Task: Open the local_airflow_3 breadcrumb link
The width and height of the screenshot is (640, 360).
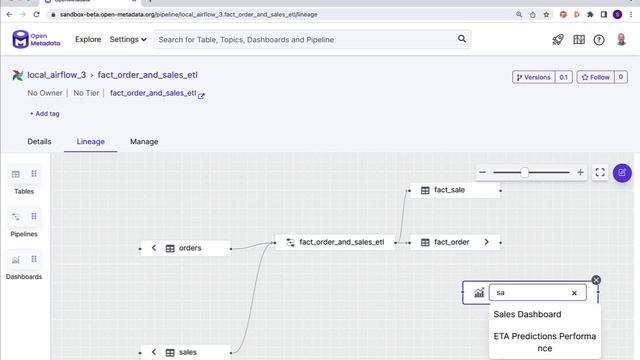Action: tap(56, 75)
